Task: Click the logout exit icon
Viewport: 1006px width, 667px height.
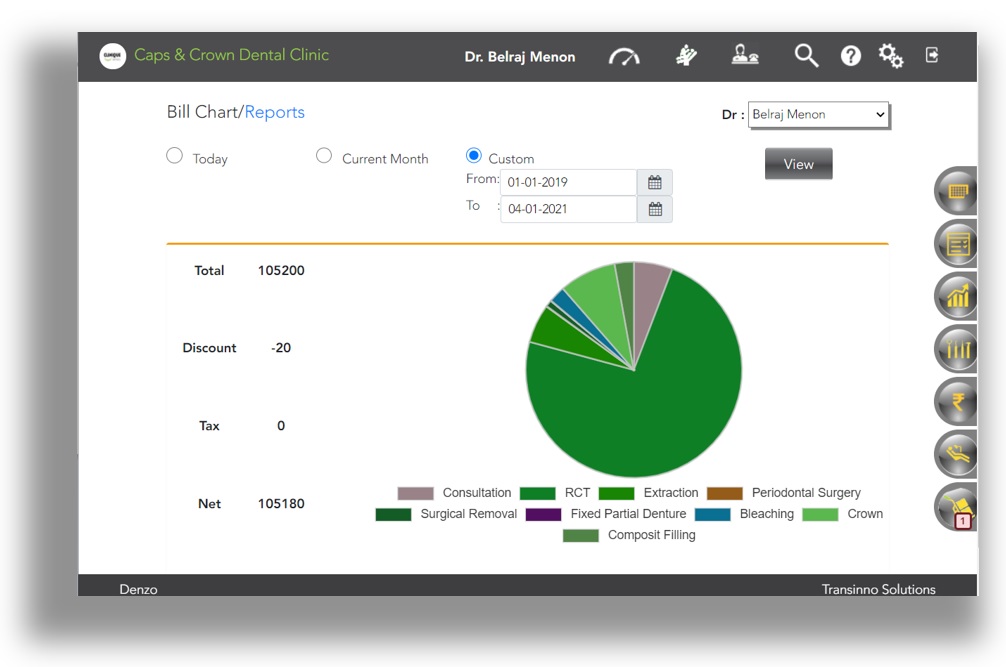Action: click(x=932, y=56)
